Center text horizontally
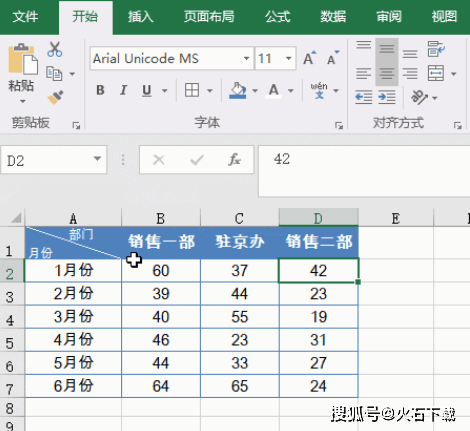This screenshot has height=431, width=470. point(387,73)
